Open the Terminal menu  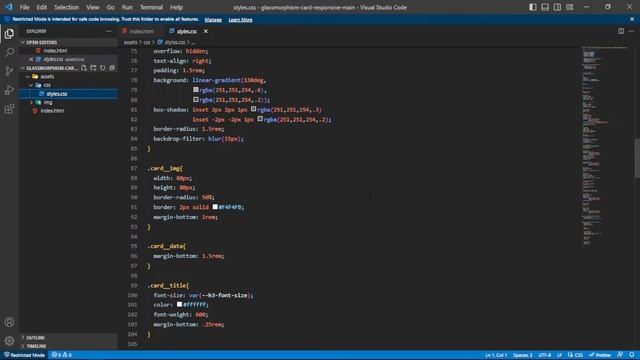pos(151,7)
